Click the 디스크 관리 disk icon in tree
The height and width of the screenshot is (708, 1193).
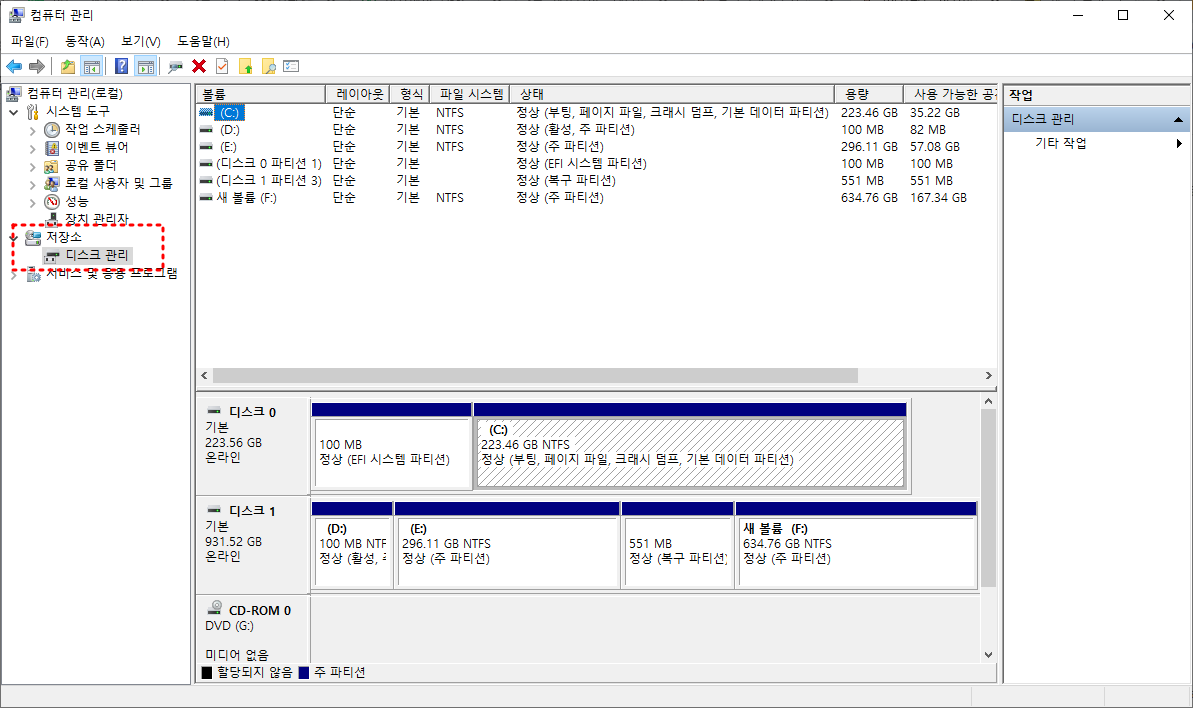(52, 256)
